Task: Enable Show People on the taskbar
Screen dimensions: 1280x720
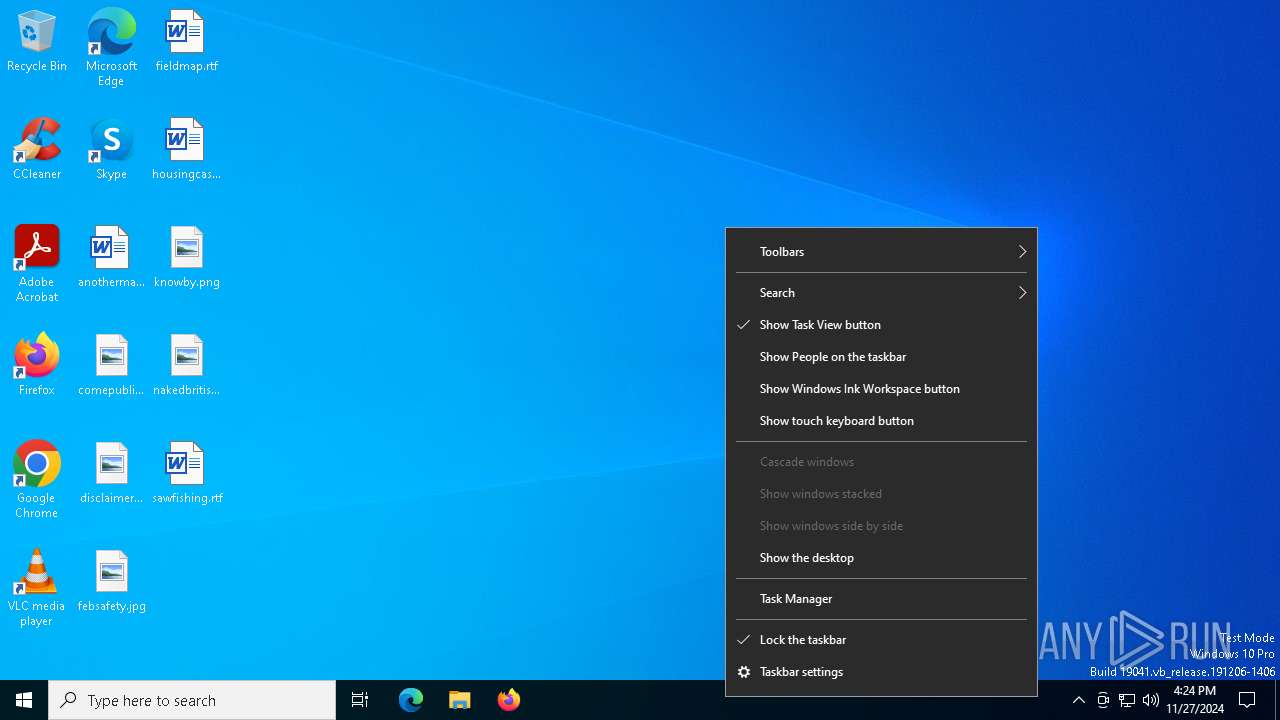Action: click(x=832, y=357)
